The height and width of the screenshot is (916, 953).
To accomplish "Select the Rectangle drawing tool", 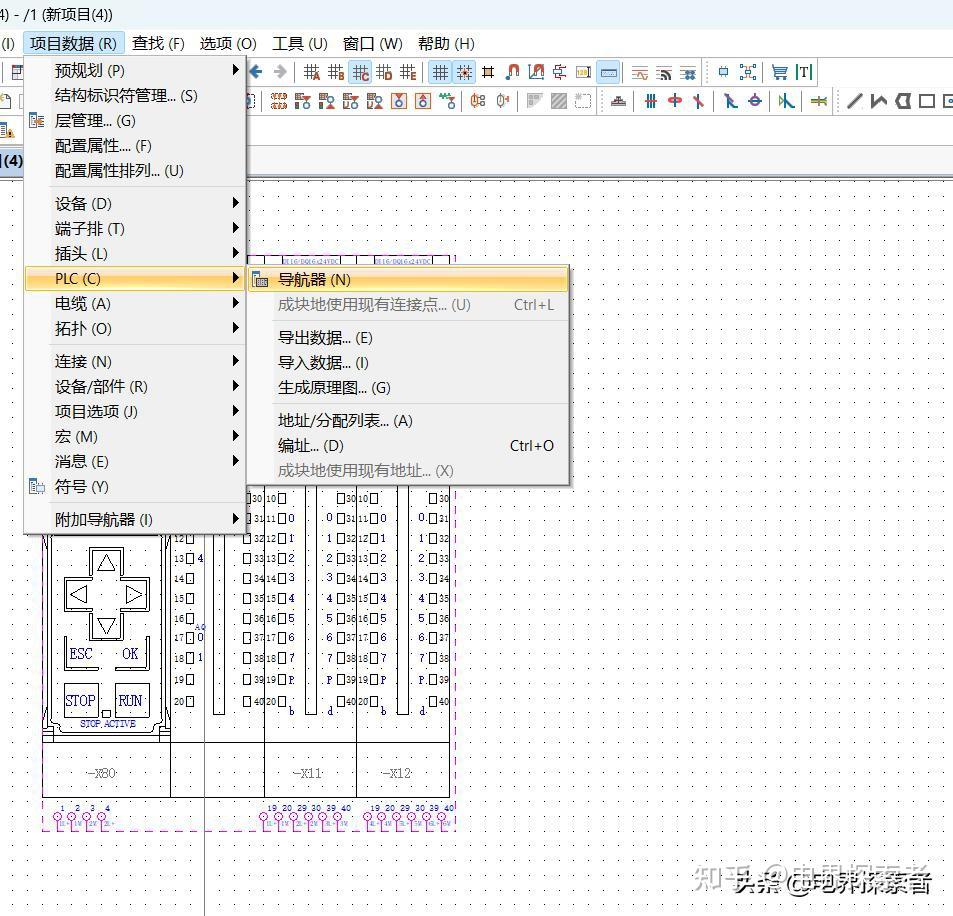I will point(928,100).
